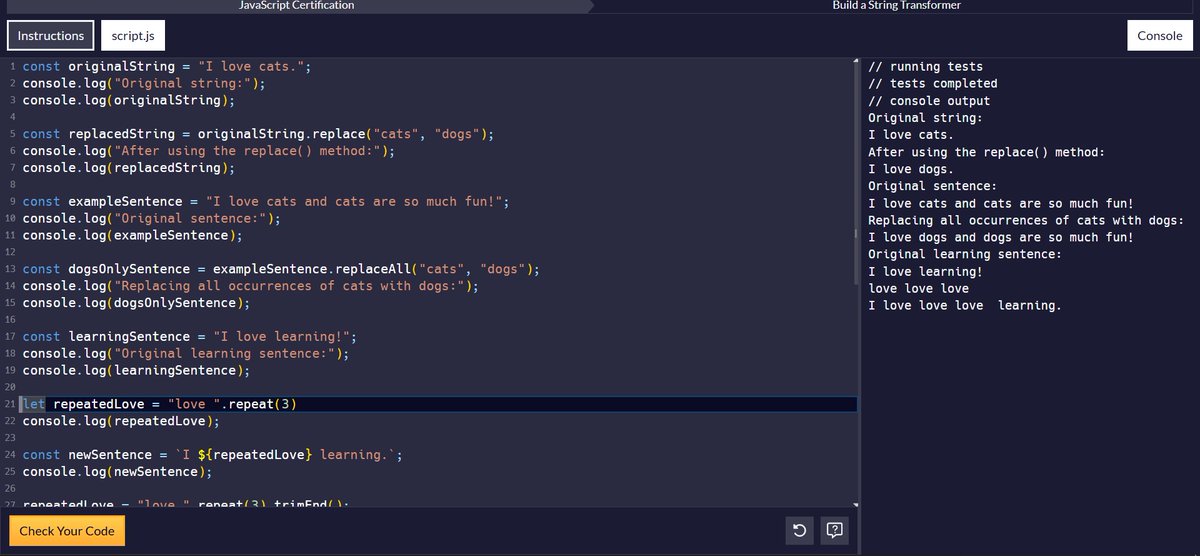Viewport: 1200px width, 556px height.
Task: Open the help question mark icon
Action: pos(836,530)
